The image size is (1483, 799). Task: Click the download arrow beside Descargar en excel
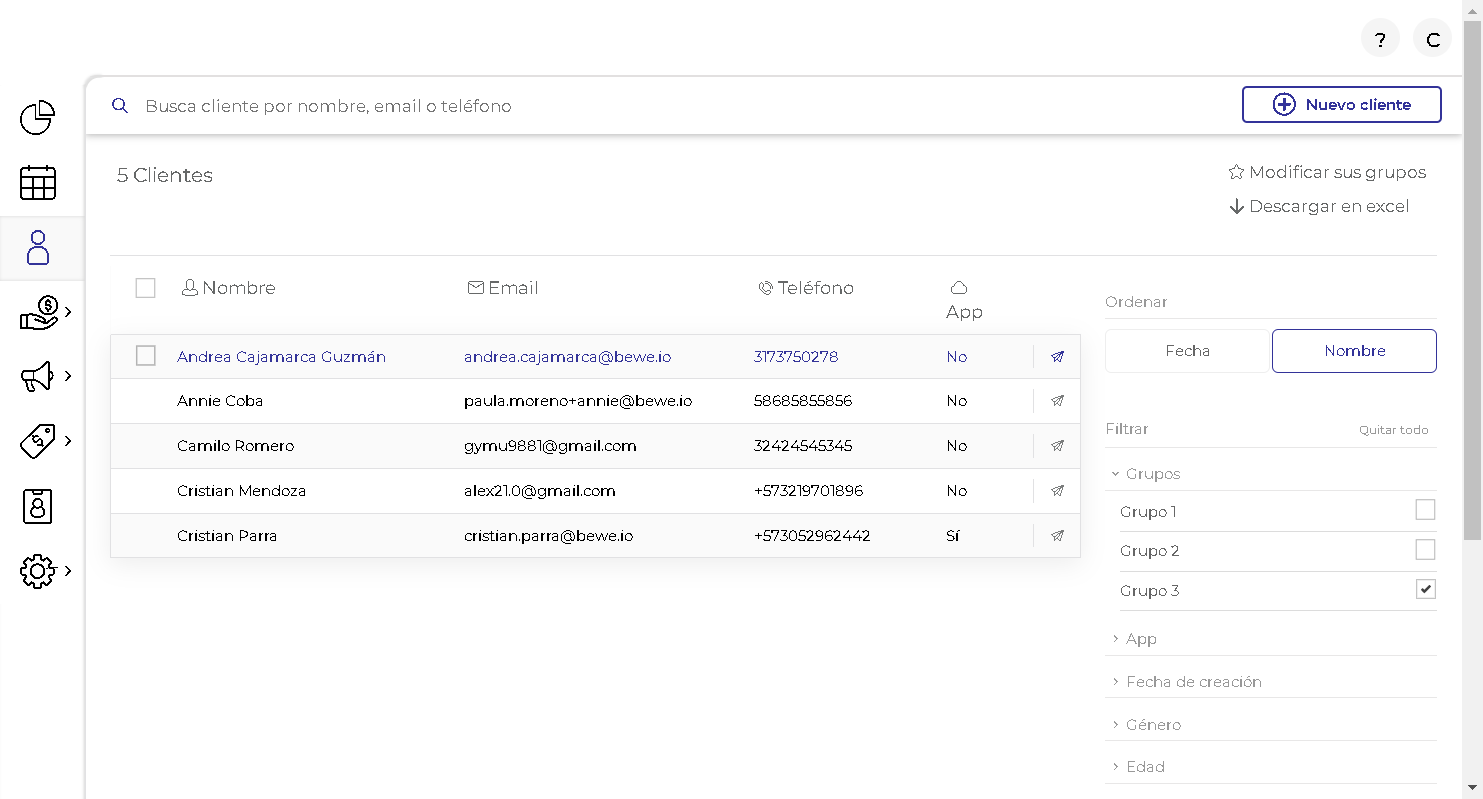pyautogui.click(x=1236, y=206)
